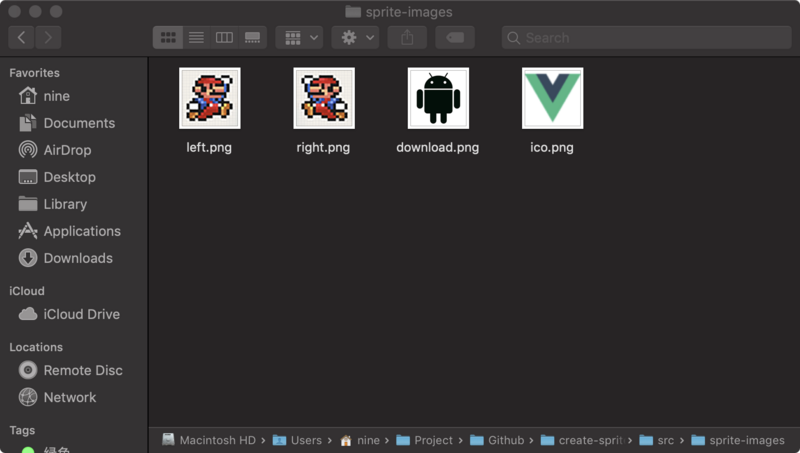Screen dimensions: 800x453
Task: Click the iCloud section header
Action: pyautogui.click(x=27, y=291)
